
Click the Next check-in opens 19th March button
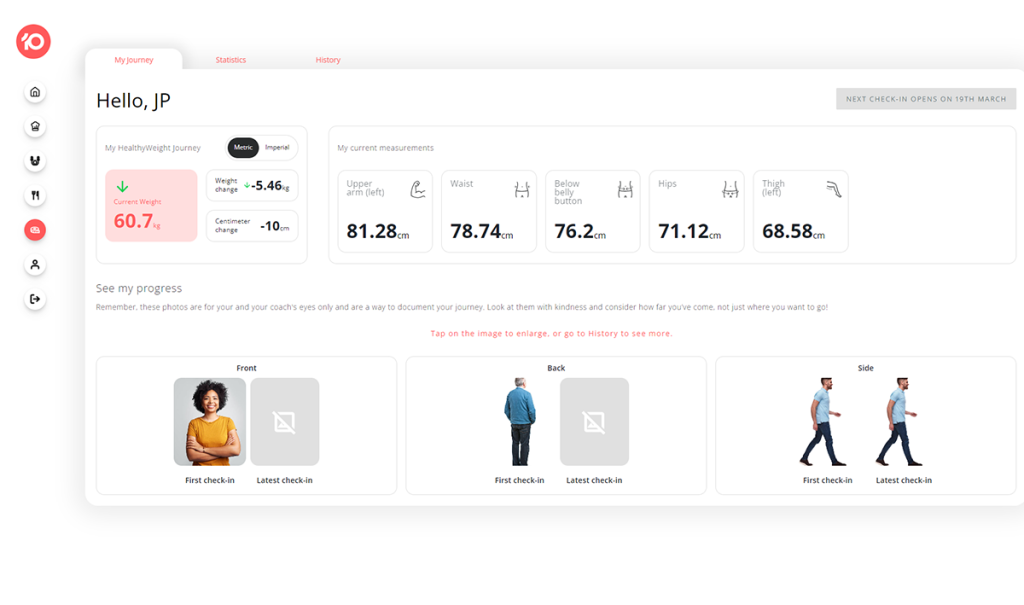click(x=925, y=98)
